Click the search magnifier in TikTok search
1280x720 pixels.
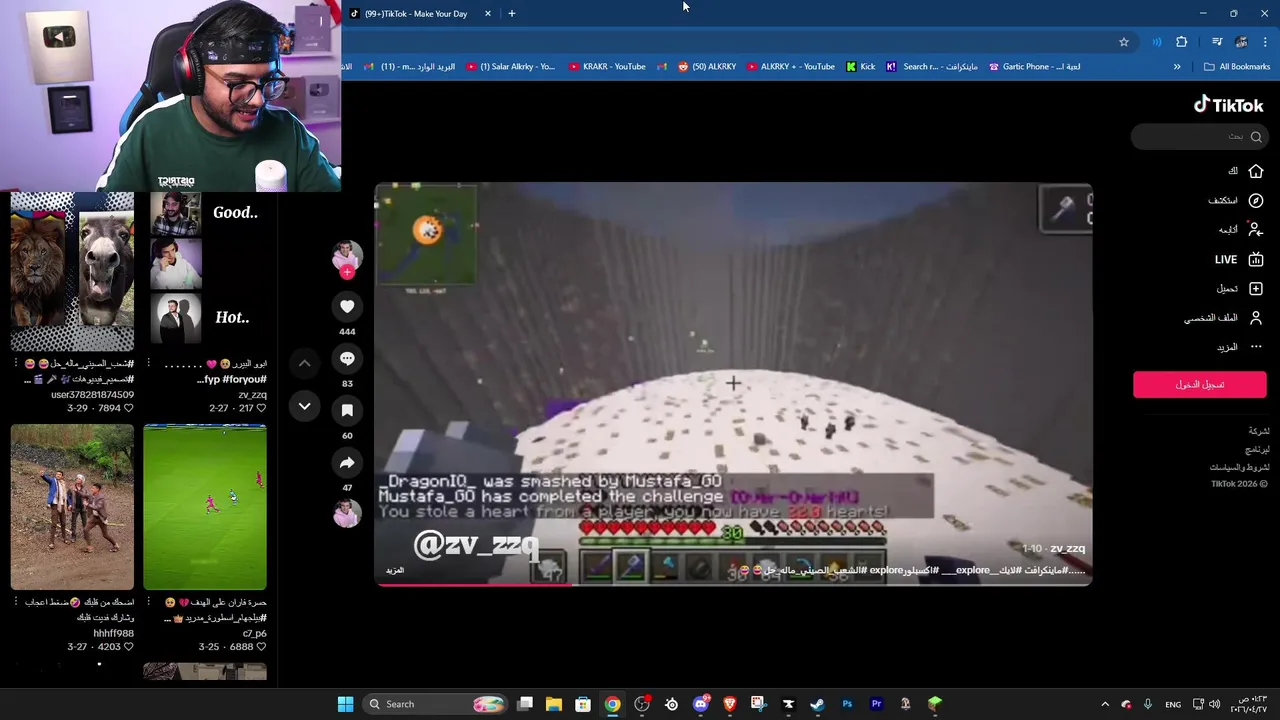[x=1256, y=137]
